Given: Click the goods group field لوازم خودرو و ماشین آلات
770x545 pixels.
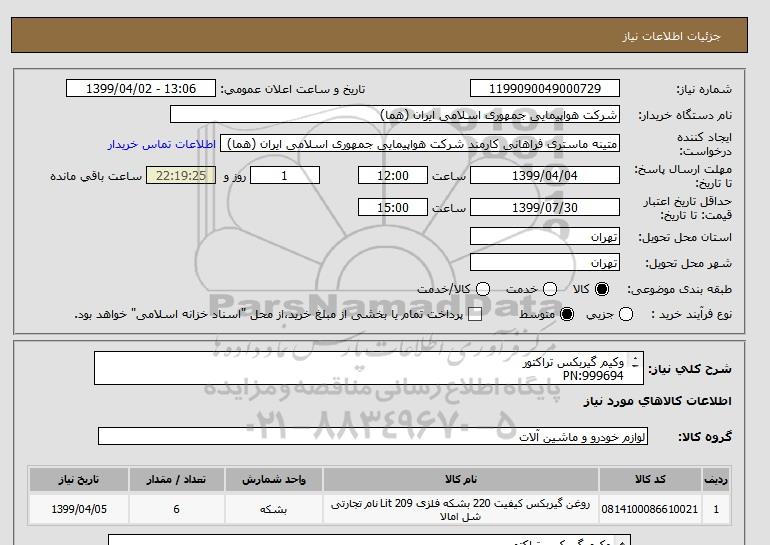Looking at the screenshot, I should [373, 436].
